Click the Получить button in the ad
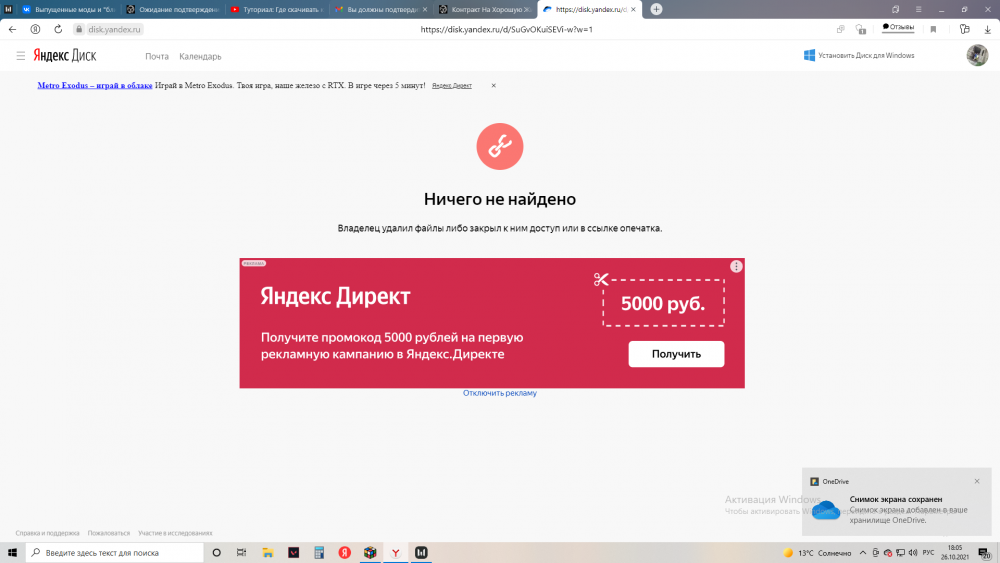 (676, 354)
